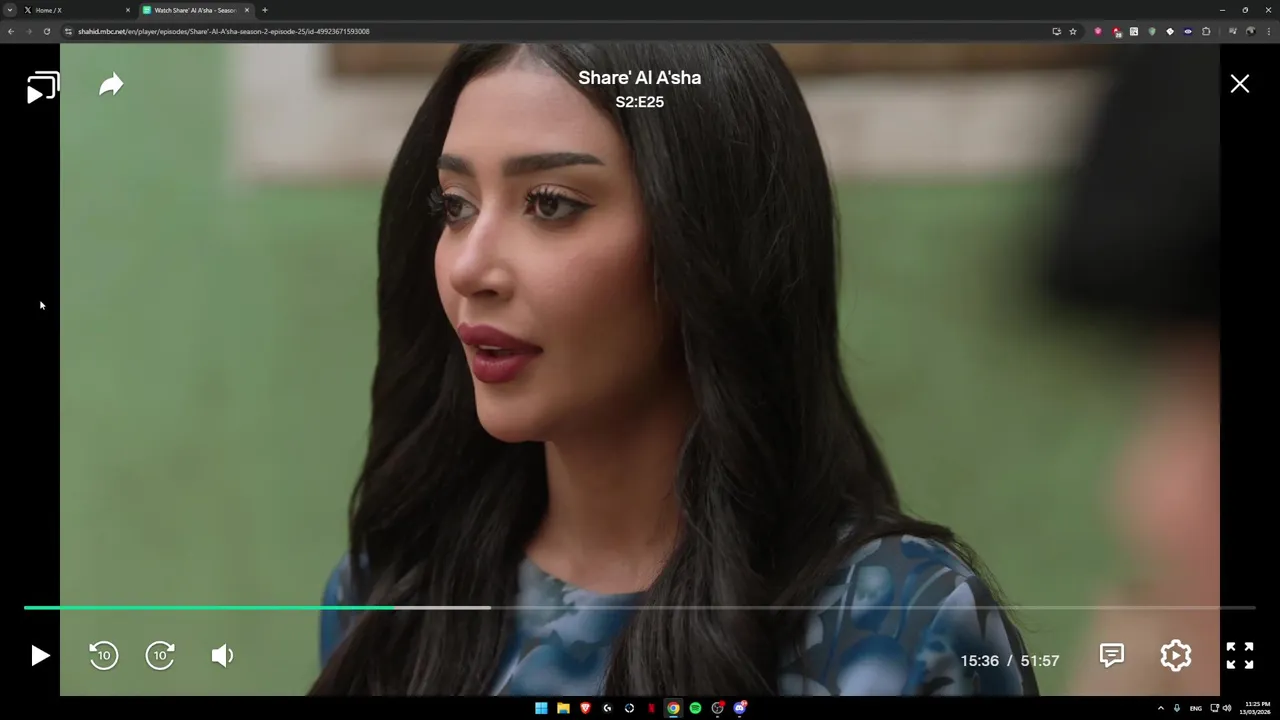Toggle fullscreen mode in the player

point(1240,655)
